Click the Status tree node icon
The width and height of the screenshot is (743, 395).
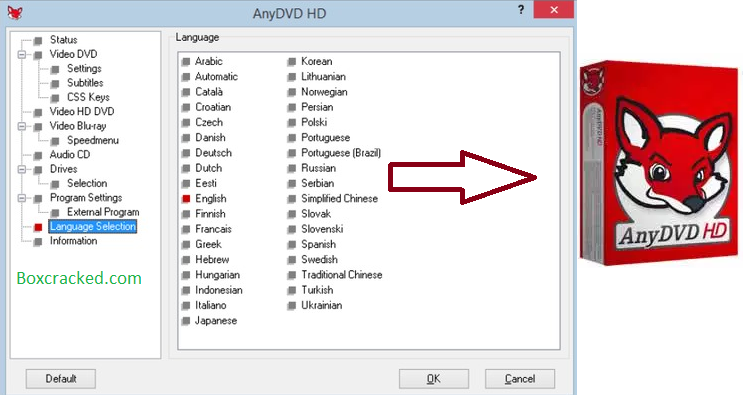(38, 41)
